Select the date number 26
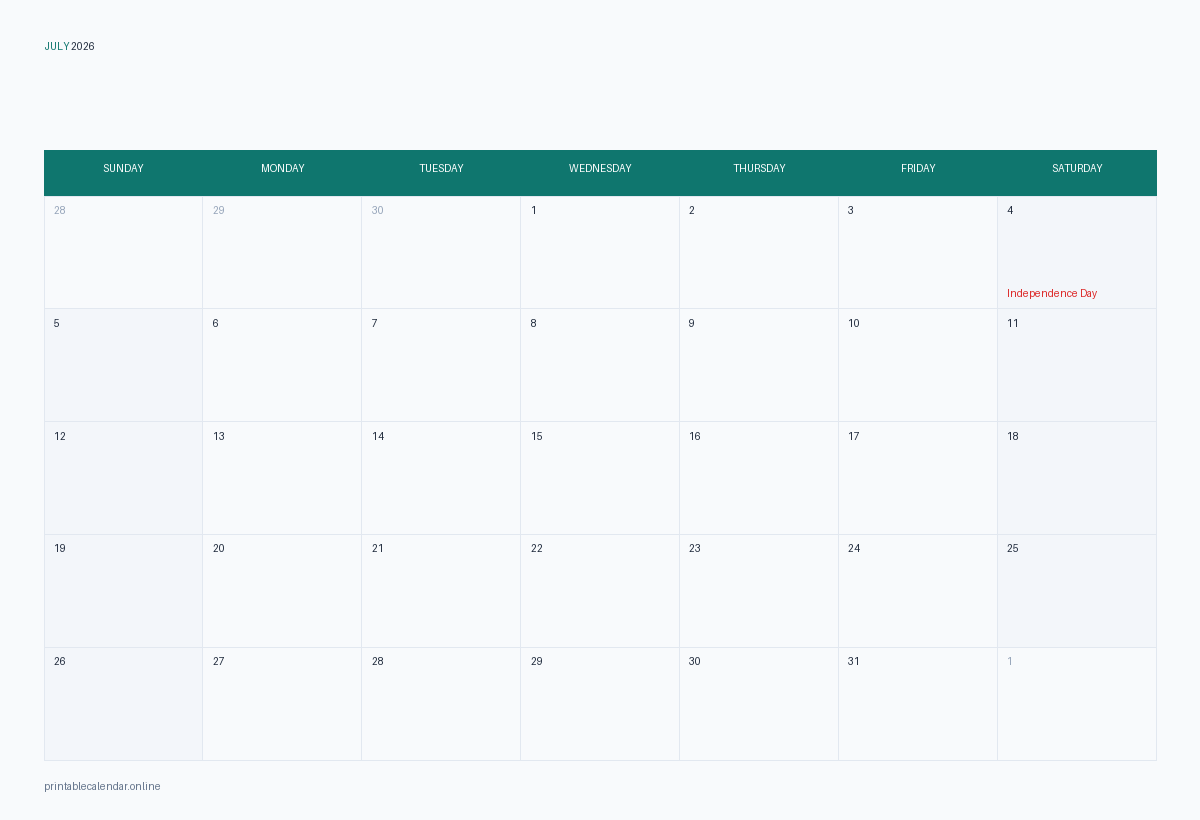The image size is (1200, 820). (60, 661)
